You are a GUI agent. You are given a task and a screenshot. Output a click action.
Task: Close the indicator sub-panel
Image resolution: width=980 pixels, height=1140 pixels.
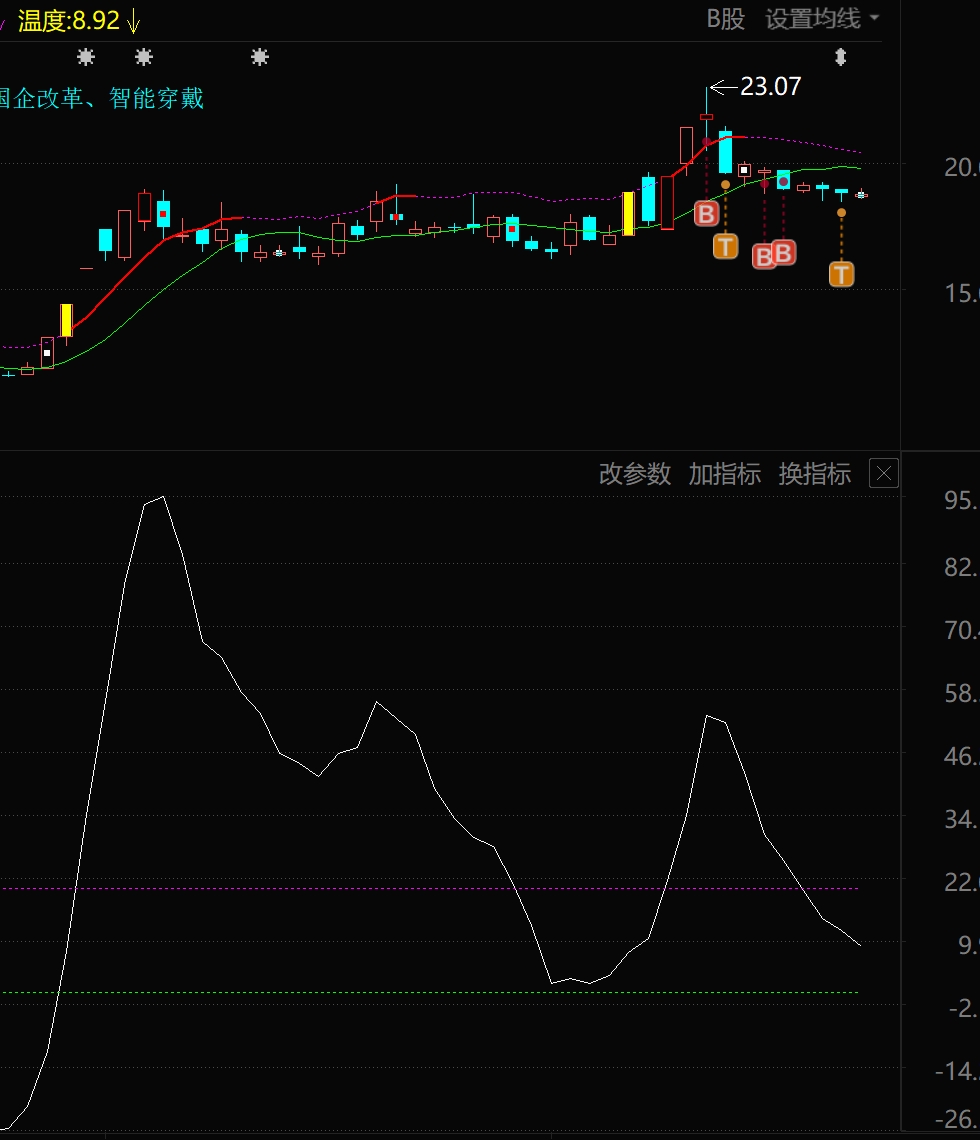884,474
